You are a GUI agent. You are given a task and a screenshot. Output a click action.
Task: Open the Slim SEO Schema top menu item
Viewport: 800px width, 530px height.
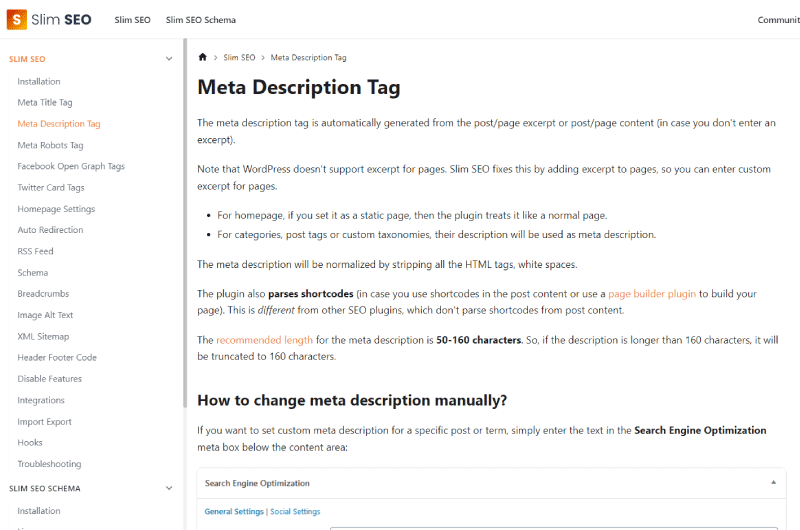[x=201, y=20]
